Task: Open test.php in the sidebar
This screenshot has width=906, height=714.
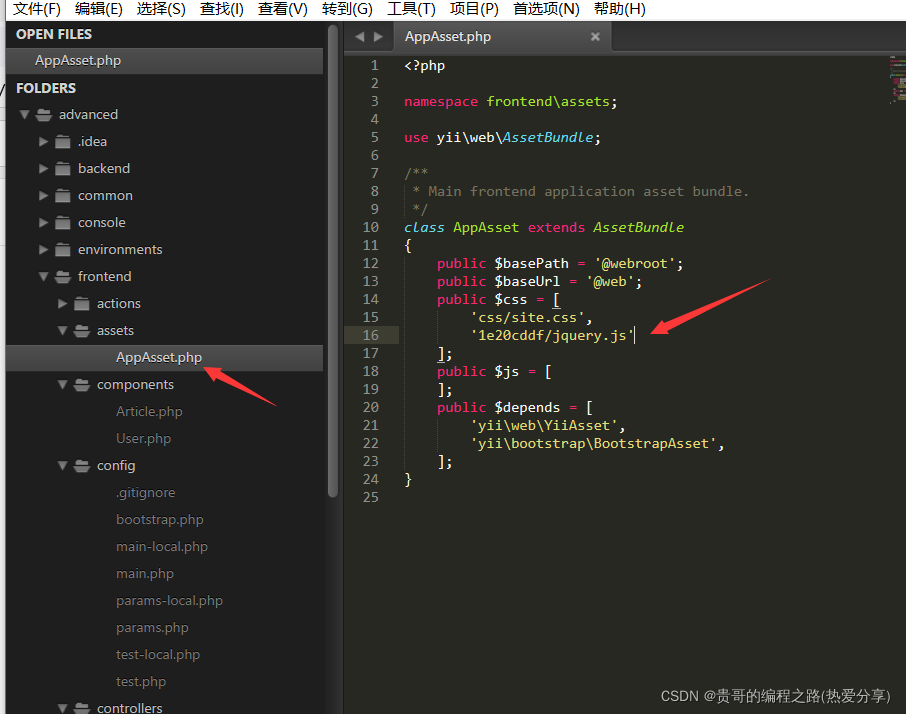Action: [141, 682]
